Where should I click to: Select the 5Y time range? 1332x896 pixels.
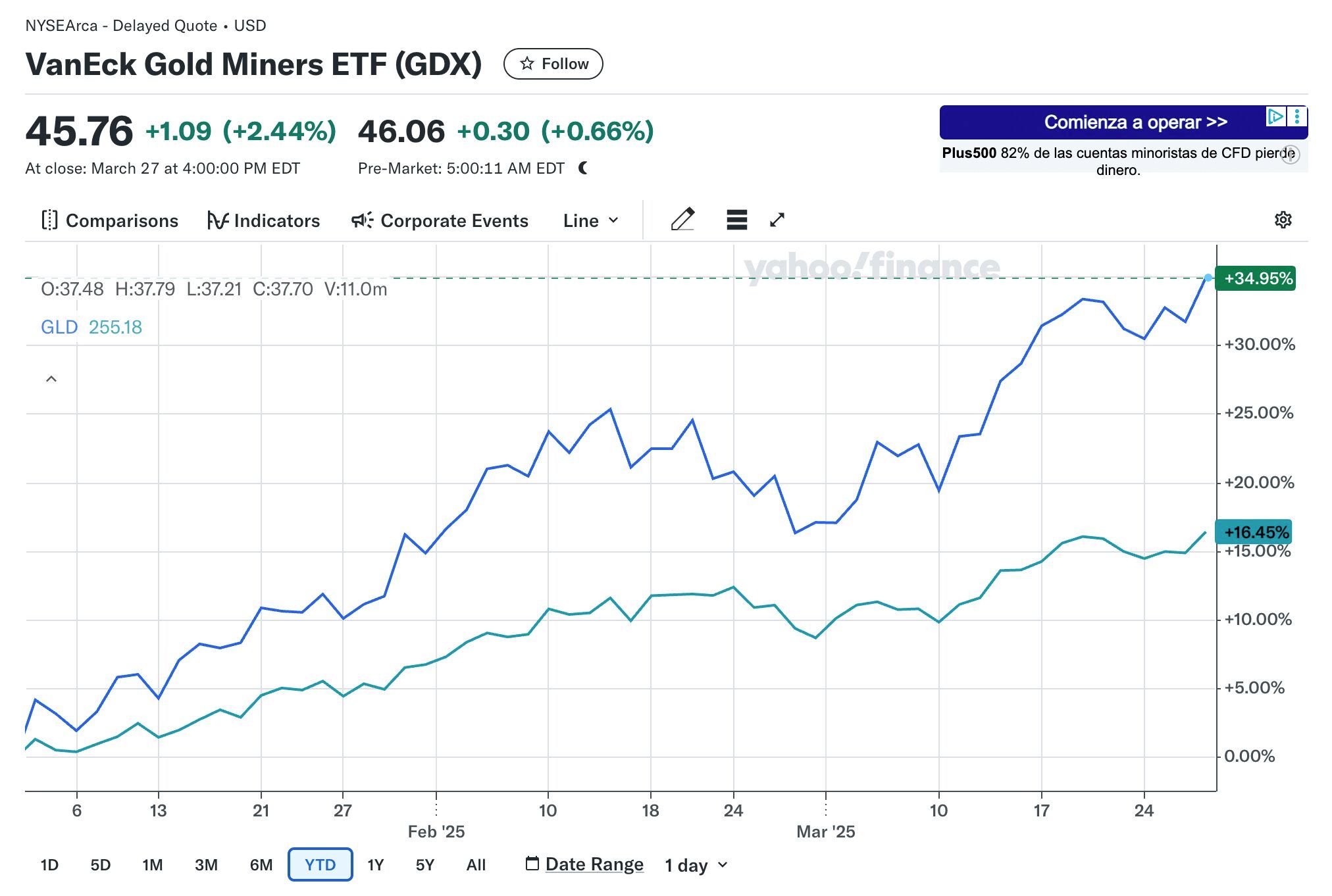[x=424, y=864]
